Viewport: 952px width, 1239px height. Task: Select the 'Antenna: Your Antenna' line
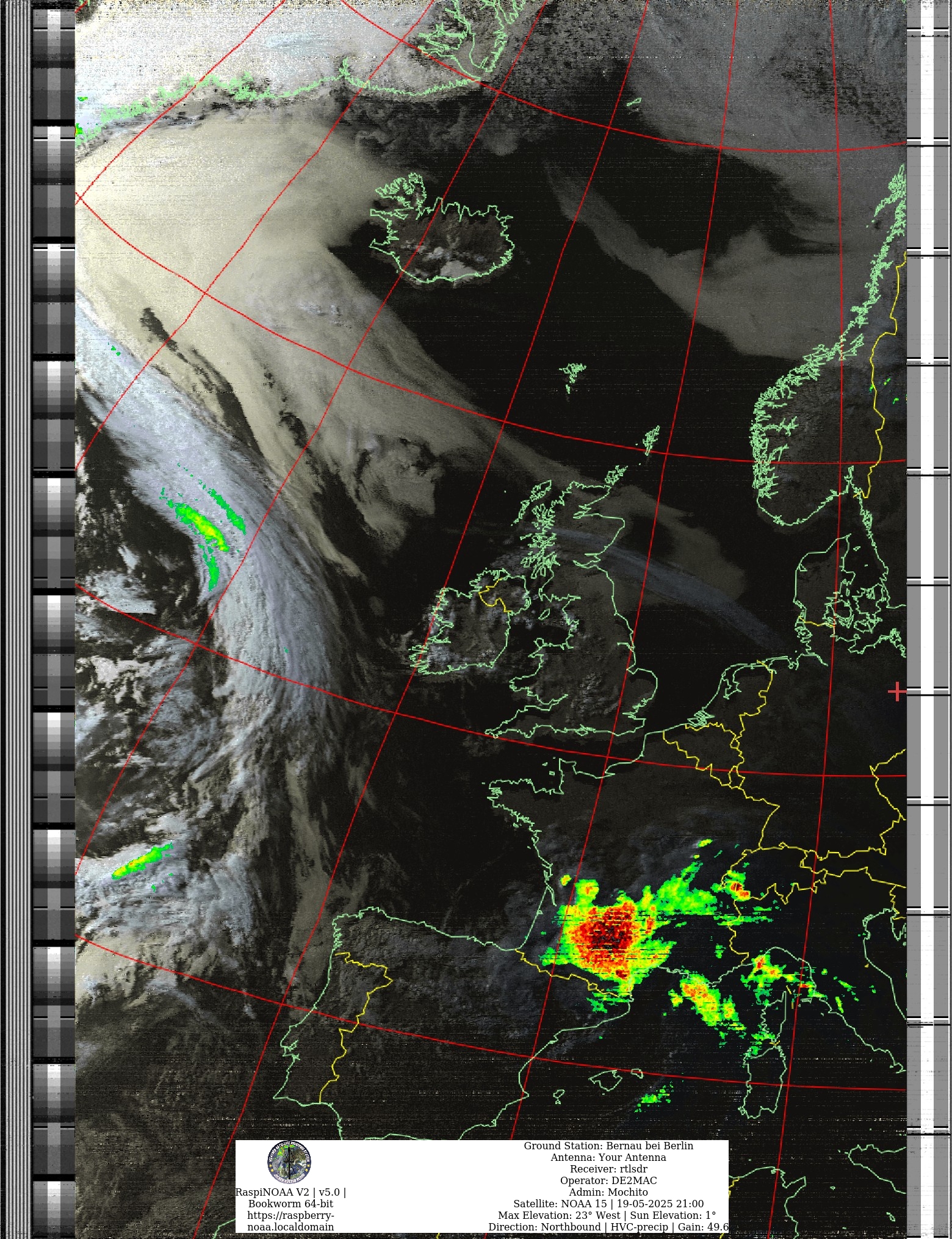pos(608,1157)
